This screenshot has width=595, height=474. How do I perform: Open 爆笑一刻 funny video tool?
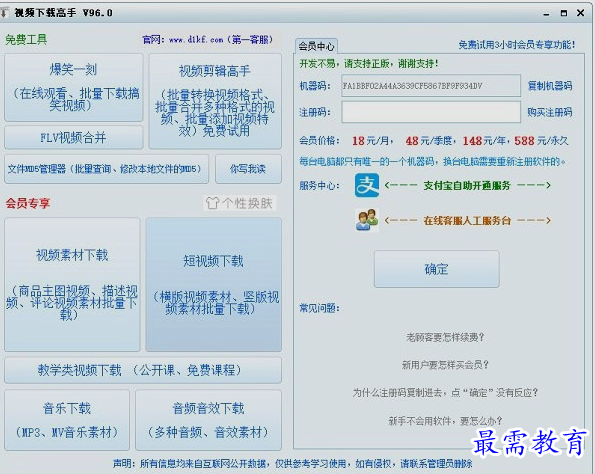click(x=74, y=87)
